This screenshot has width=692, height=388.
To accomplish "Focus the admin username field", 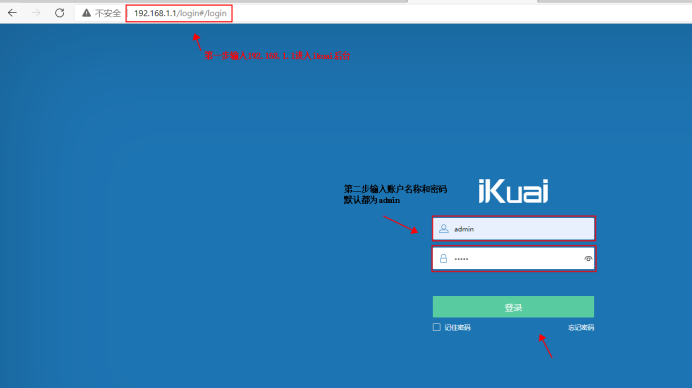I will pos(514,229).
